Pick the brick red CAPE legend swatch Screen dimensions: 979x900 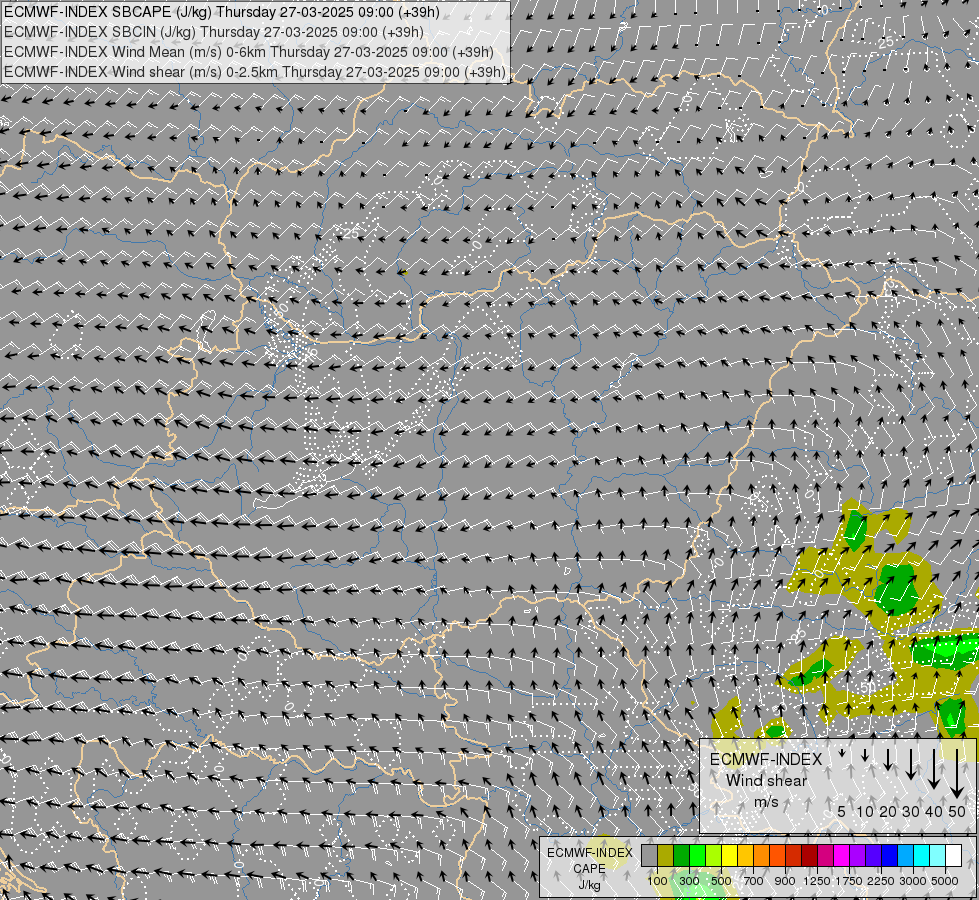[x=794, y=855]
